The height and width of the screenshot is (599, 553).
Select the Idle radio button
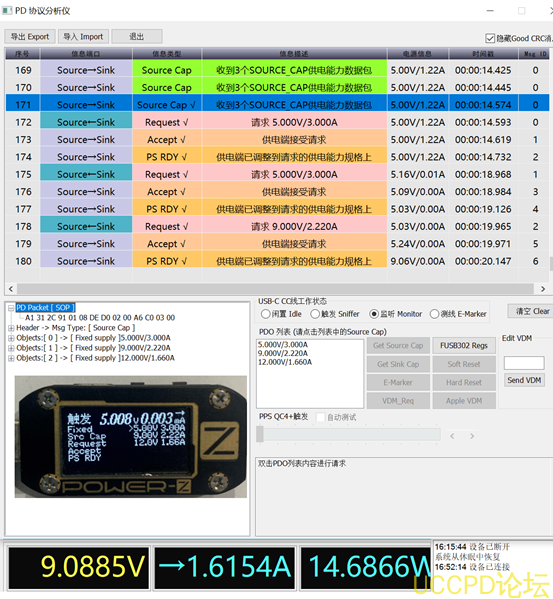click(265, 314)
